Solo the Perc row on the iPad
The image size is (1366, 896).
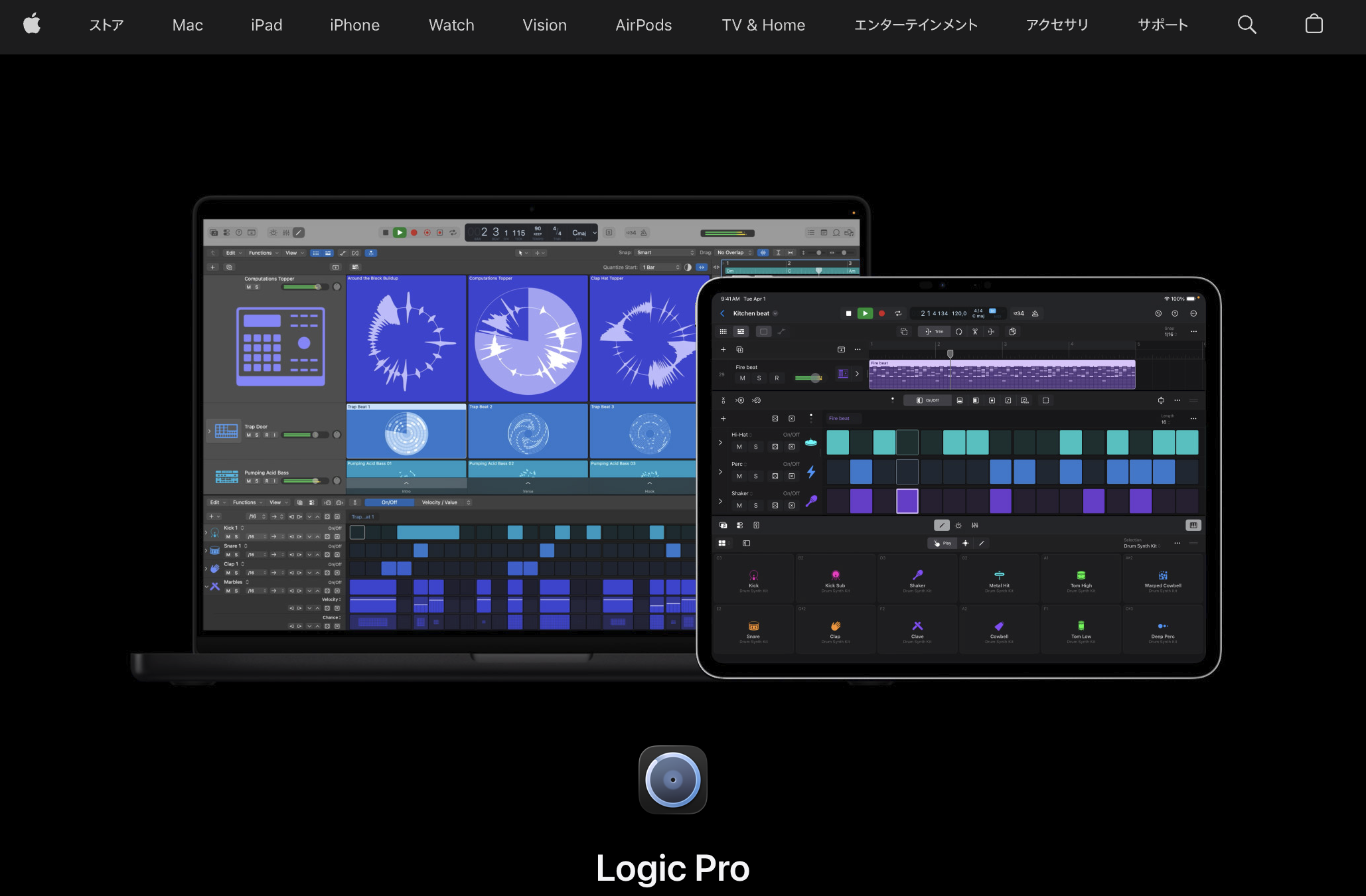[x=756, y=477]
